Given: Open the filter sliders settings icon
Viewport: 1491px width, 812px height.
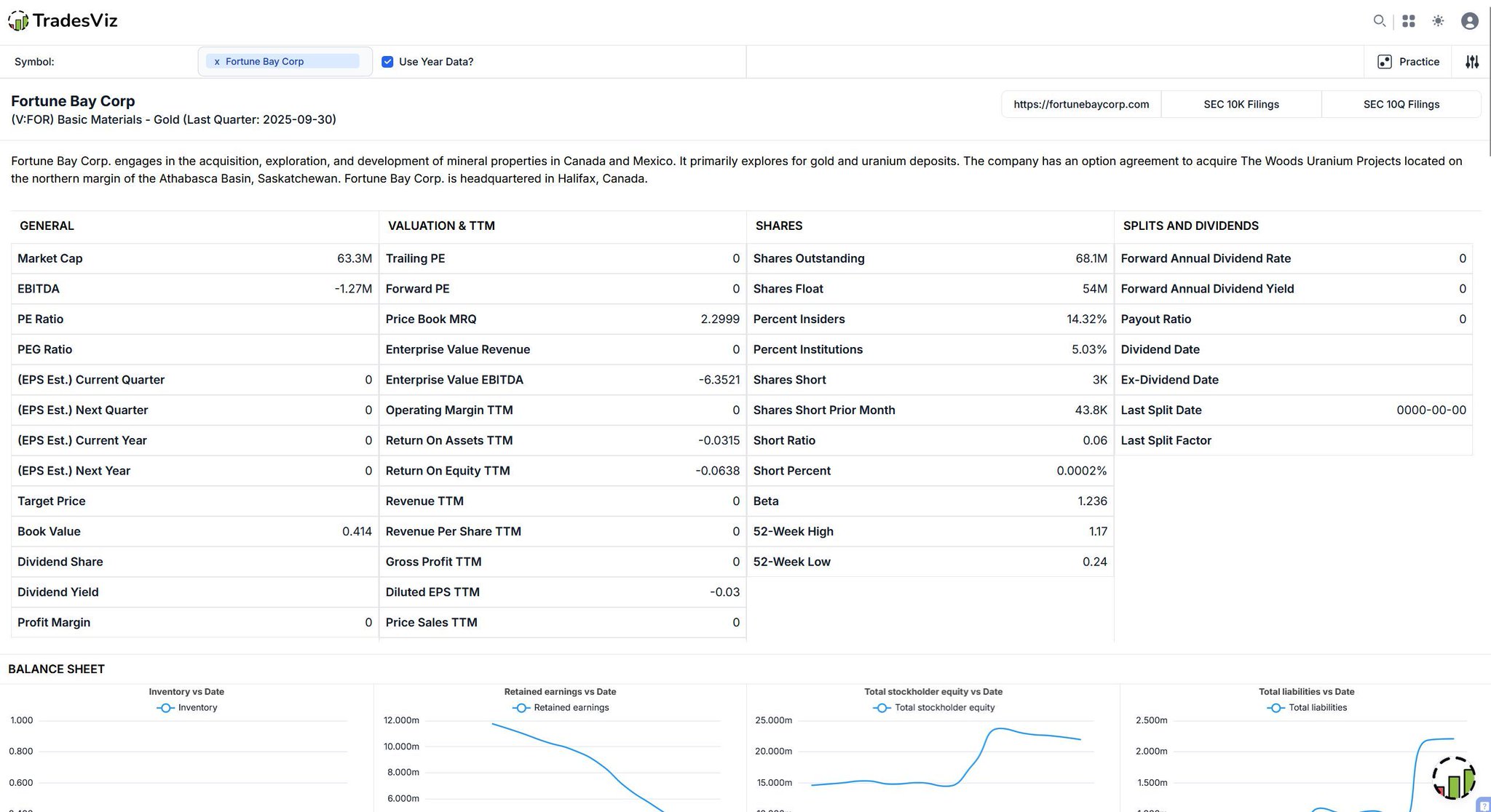Looking at the screenshot, I should click(1472, 62).
